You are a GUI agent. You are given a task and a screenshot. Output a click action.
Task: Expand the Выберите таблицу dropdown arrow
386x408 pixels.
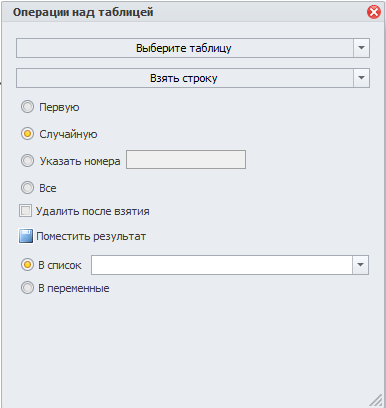[x=361, y=48]
